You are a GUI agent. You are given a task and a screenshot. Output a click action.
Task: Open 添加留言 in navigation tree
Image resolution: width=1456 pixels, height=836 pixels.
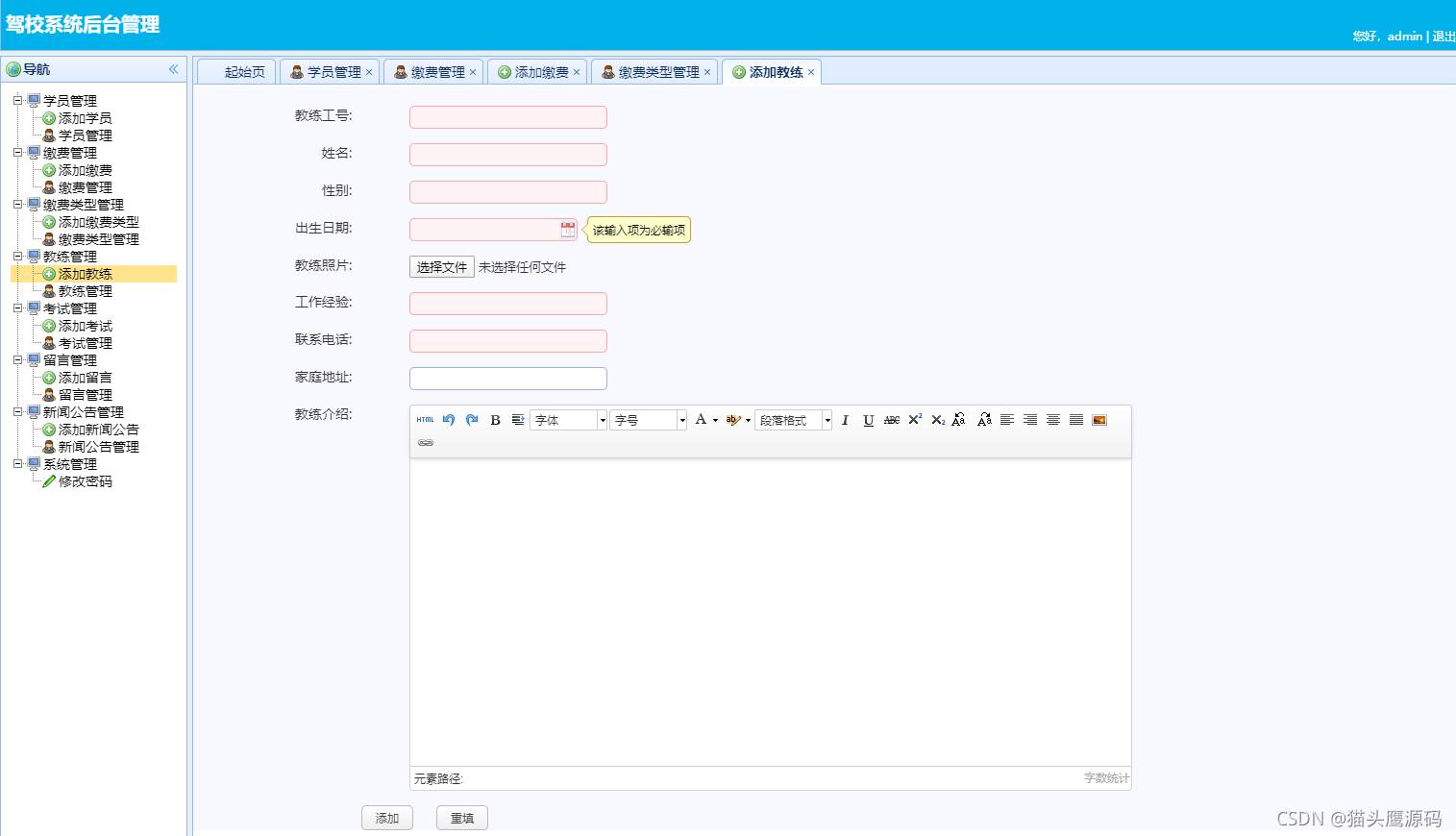click(85, 378)
